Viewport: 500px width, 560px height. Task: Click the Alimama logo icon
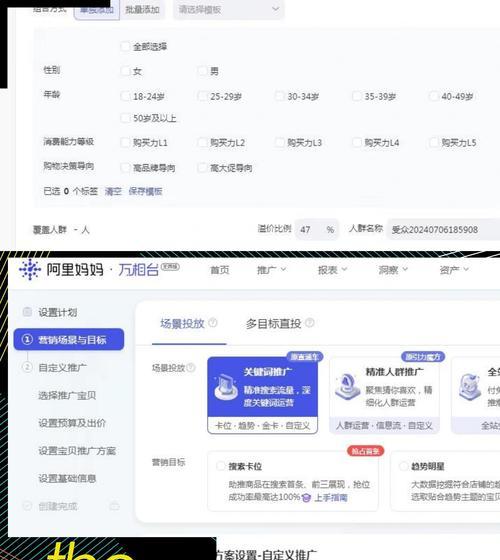coord(30,269)
